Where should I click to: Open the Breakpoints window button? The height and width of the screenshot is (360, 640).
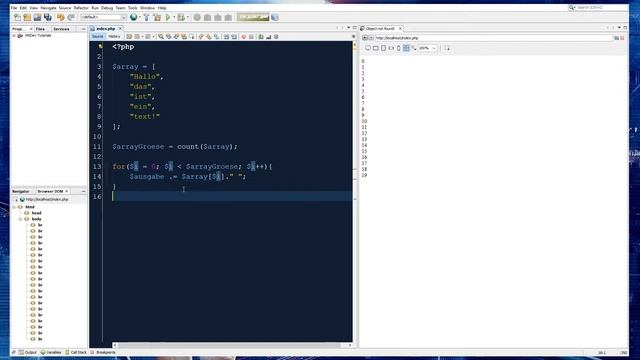pyautogui.click(x=103, y=352)
